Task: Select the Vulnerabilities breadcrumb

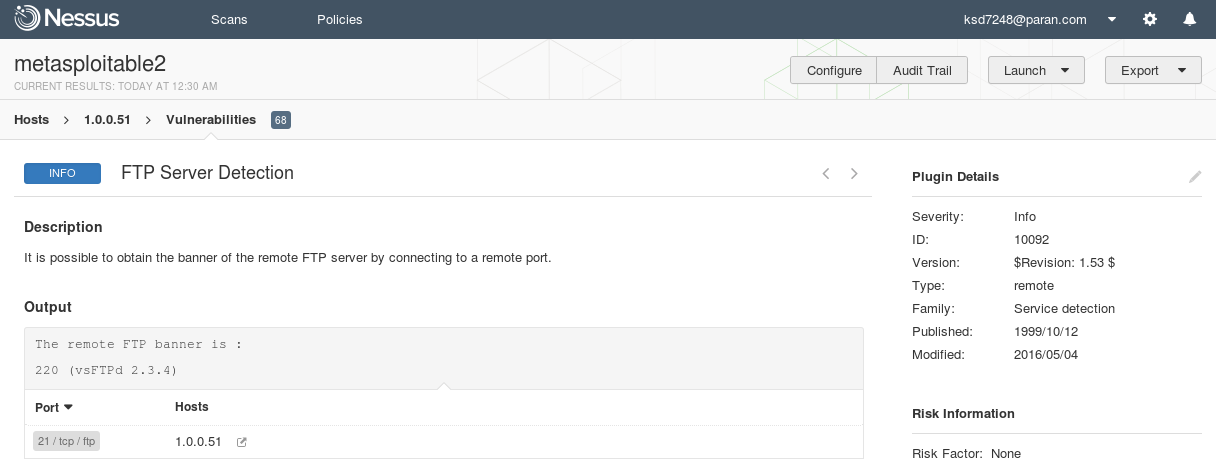Action: [x=211, y=120]
